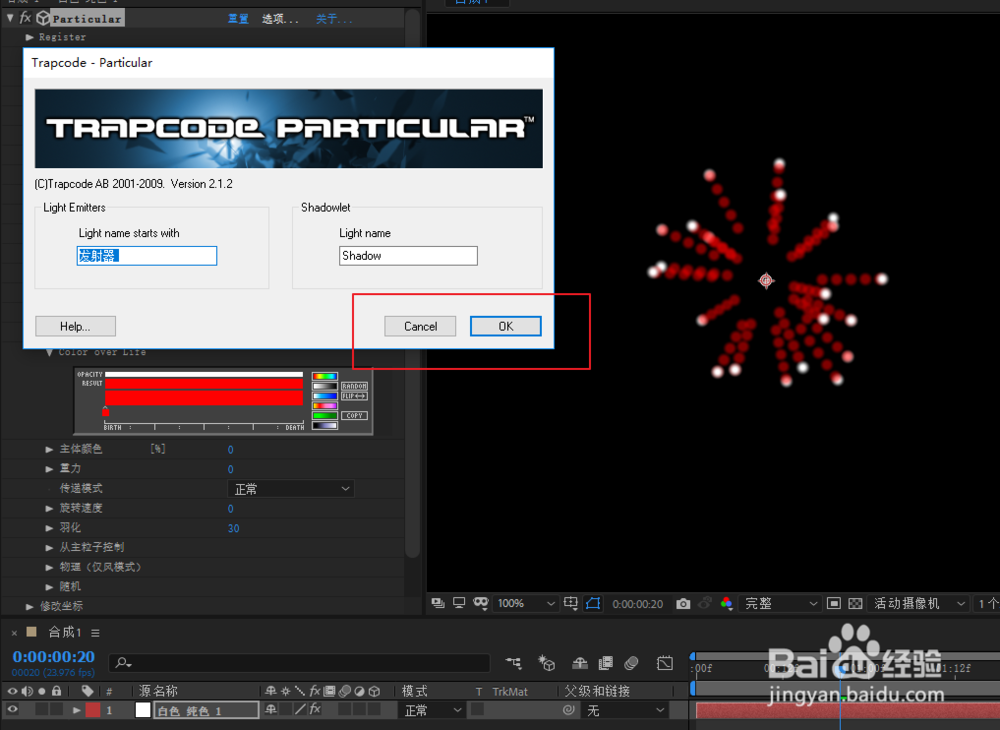Viewport: 1000px width, 730px height.
Task: Expand the Register group
Action: coord(29,37)
